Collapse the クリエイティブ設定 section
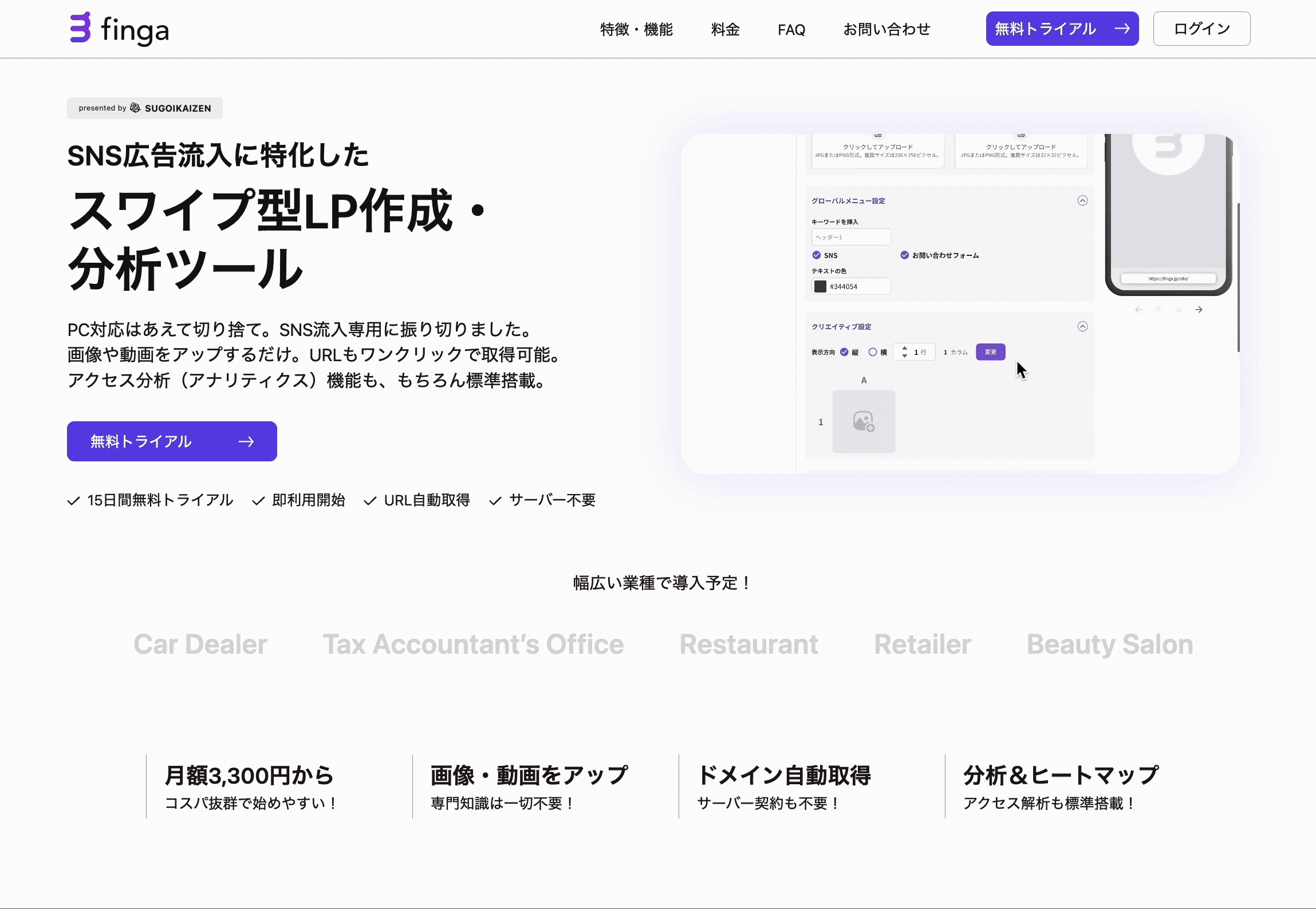This screenshot has height=909, width=1316. (1082, 326)
